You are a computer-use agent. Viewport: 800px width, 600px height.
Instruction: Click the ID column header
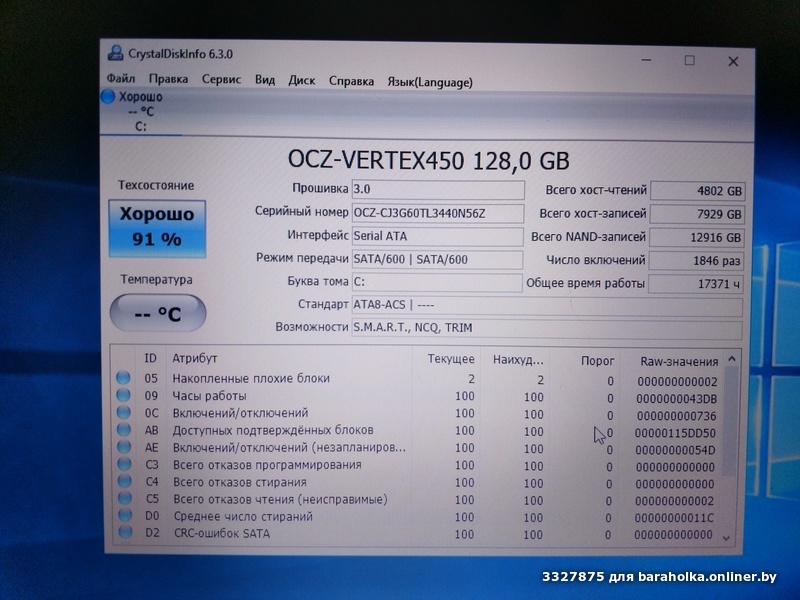pos(150,358)
